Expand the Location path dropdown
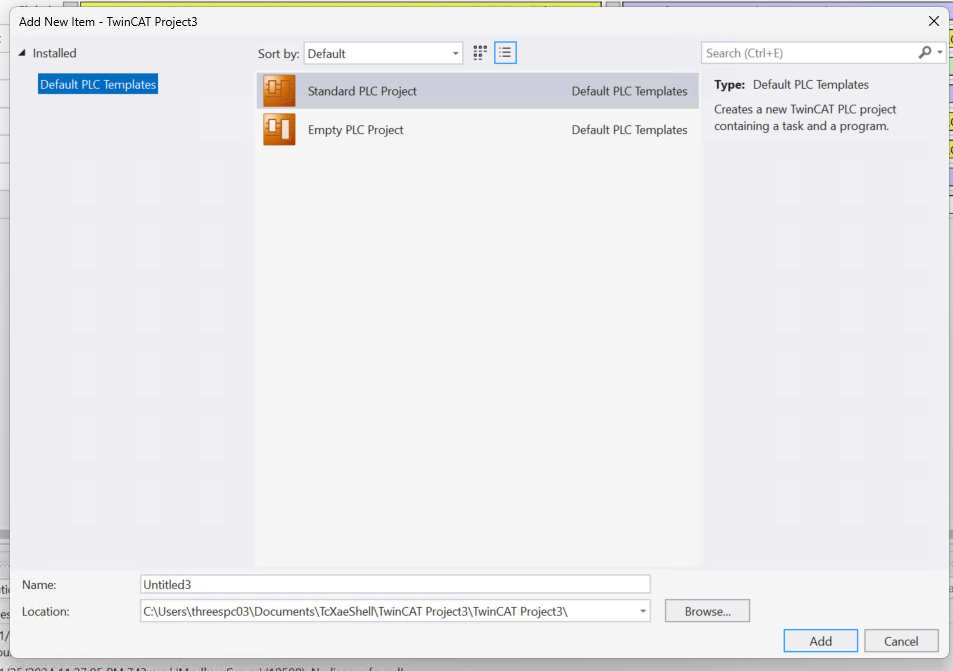The width and height of the screenshot is (953, 671). point(642,611)
